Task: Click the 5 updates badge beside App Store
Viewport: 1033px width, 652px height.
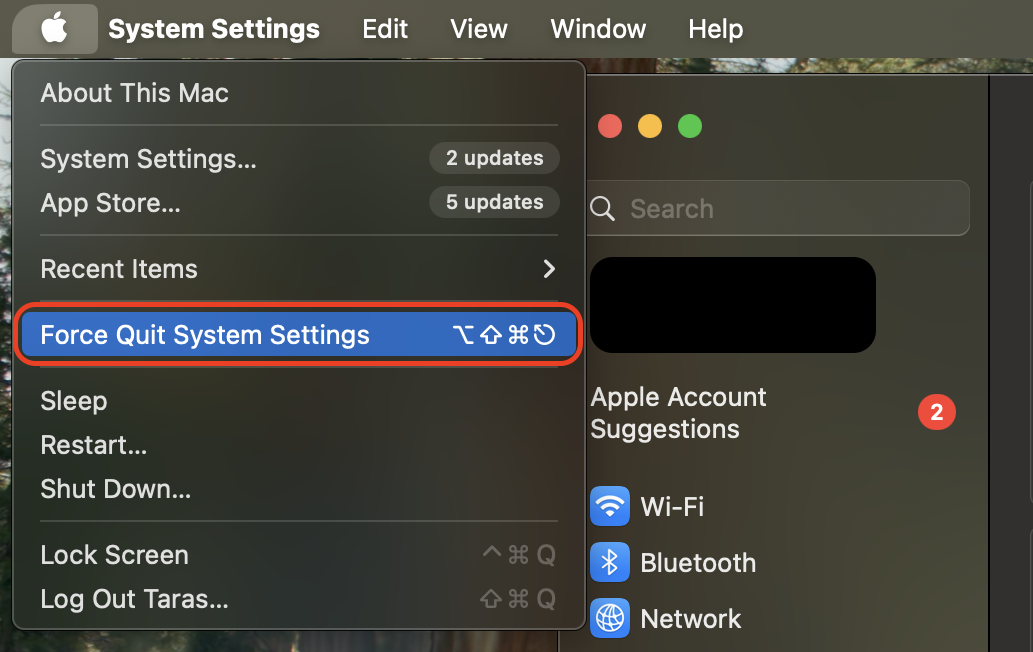Action: tap(494, 202)
